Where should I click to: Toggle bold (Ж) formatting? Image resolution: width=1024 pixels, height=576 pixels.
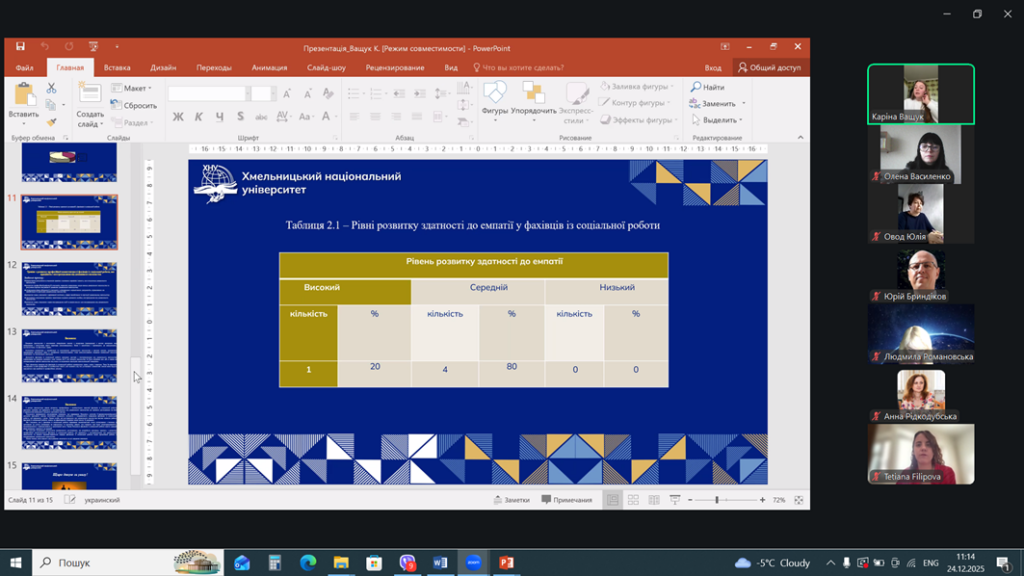[x=178, y=117]
